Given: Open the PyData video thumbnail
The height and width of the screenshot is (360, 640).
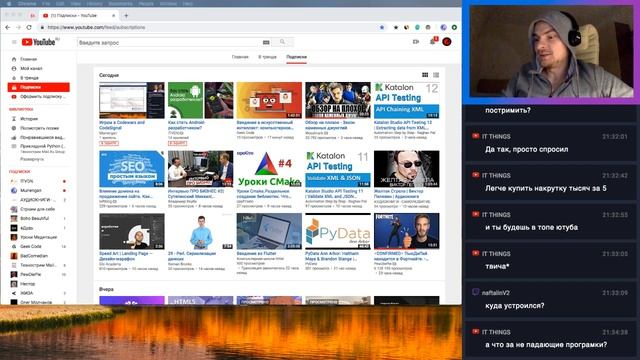Looking at the screenshot, I should click(x=338, y=231).
